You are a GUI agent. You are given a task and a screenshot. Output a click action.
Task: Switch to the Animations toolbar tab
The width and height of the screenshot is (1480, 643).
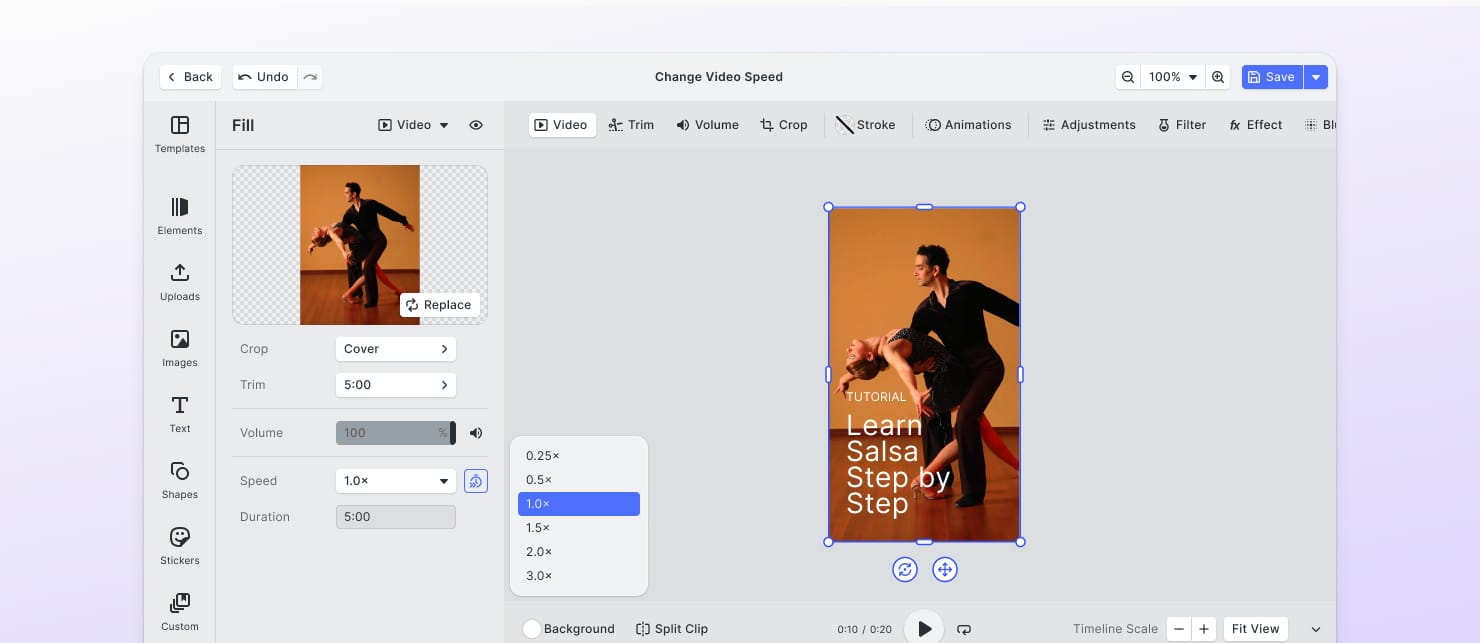click(968, 125)
